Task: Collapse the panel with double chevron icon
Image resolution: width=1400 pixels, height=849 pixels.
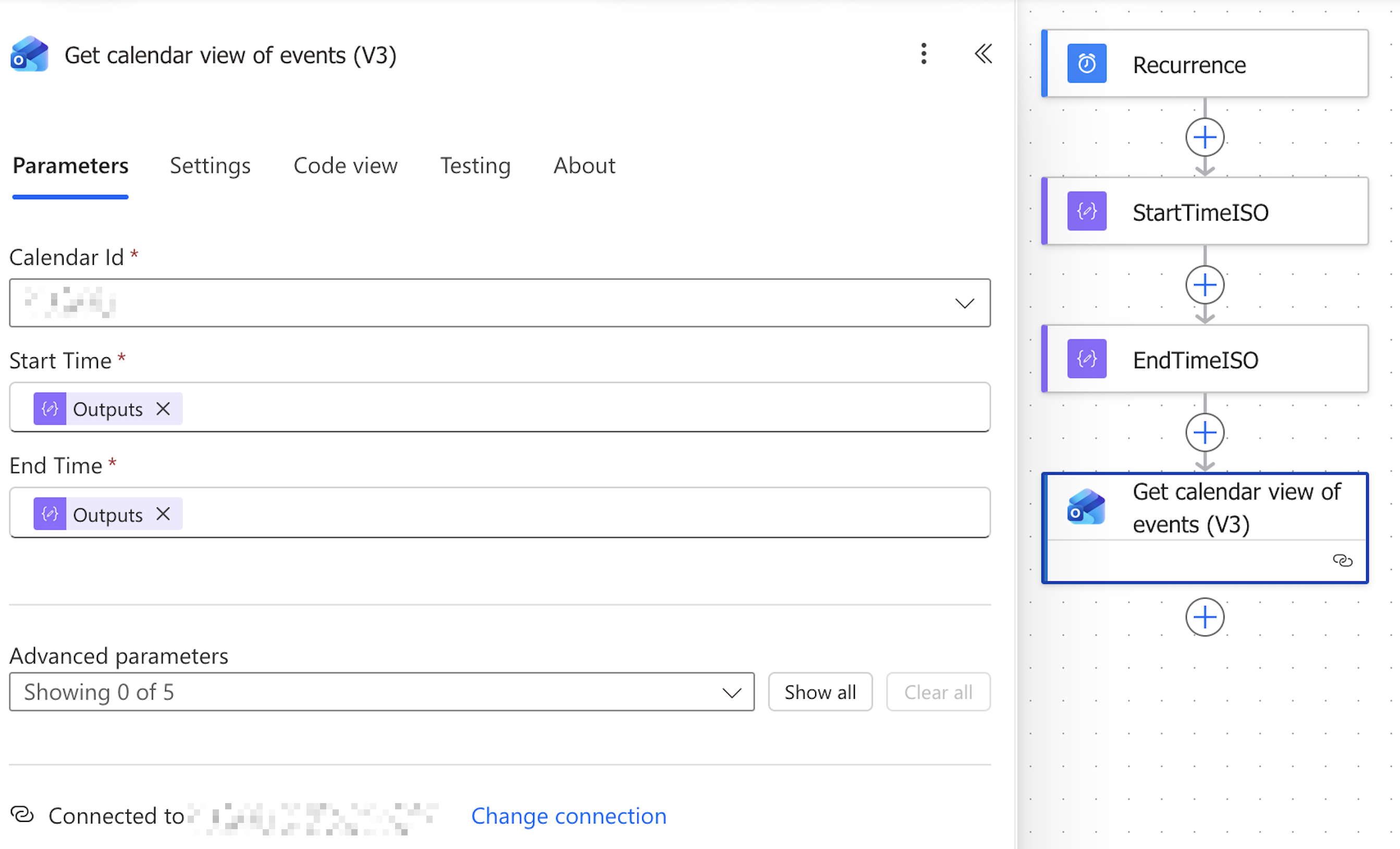Action: (x=984, y=54)
